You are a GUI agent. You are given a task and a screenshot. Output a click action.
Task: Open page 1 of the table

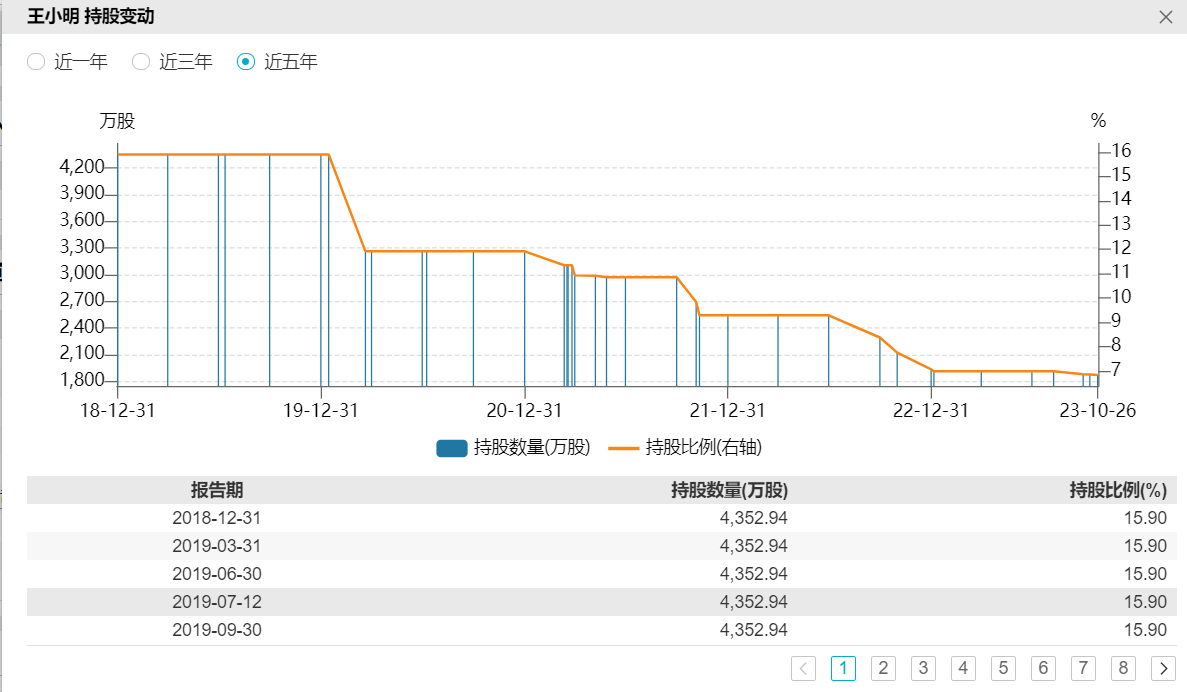click(x=843, y=669)
